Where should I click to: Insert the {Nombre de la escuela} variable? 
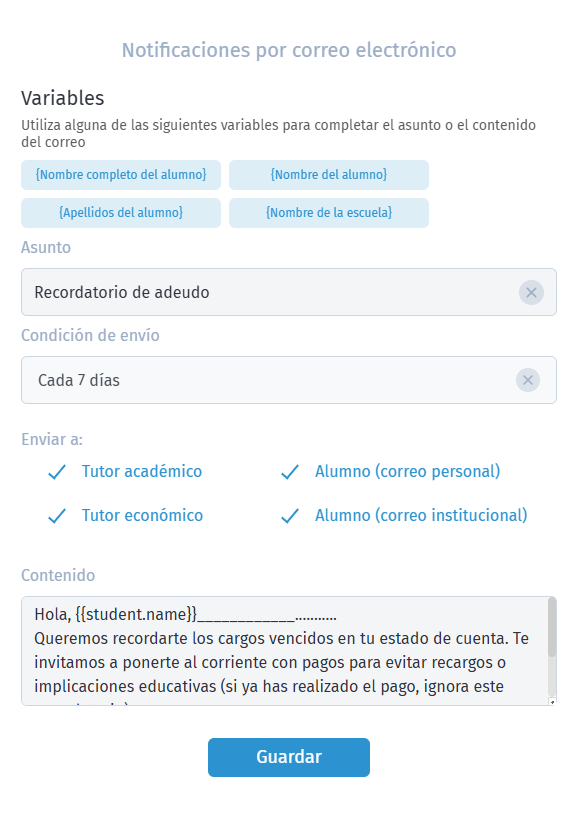click(x=329, y=213)
